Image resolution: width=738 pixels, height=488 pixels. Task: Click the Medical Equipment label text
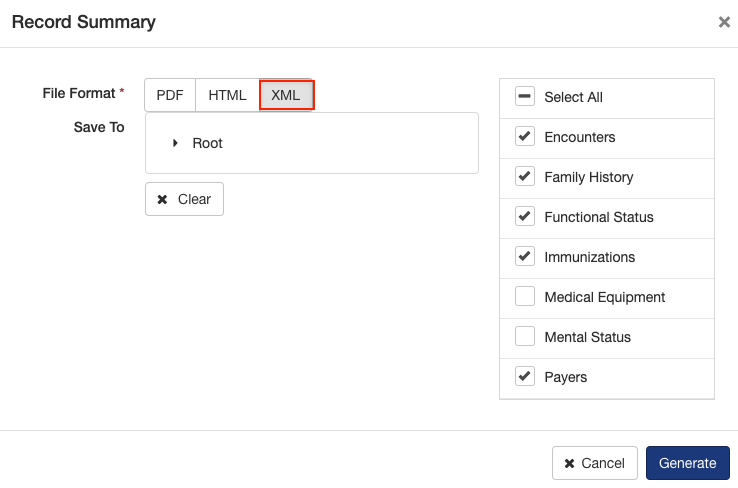(605, 297)
